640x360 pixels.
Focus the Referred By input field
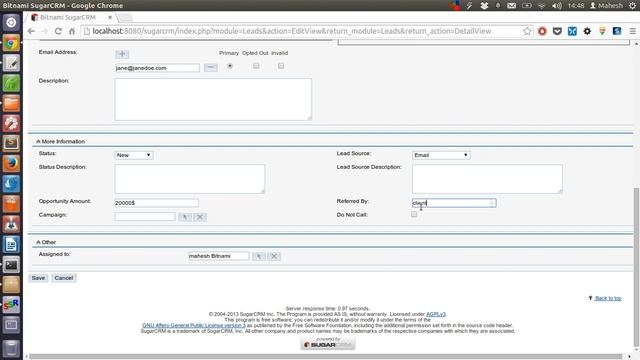point(454,203)
